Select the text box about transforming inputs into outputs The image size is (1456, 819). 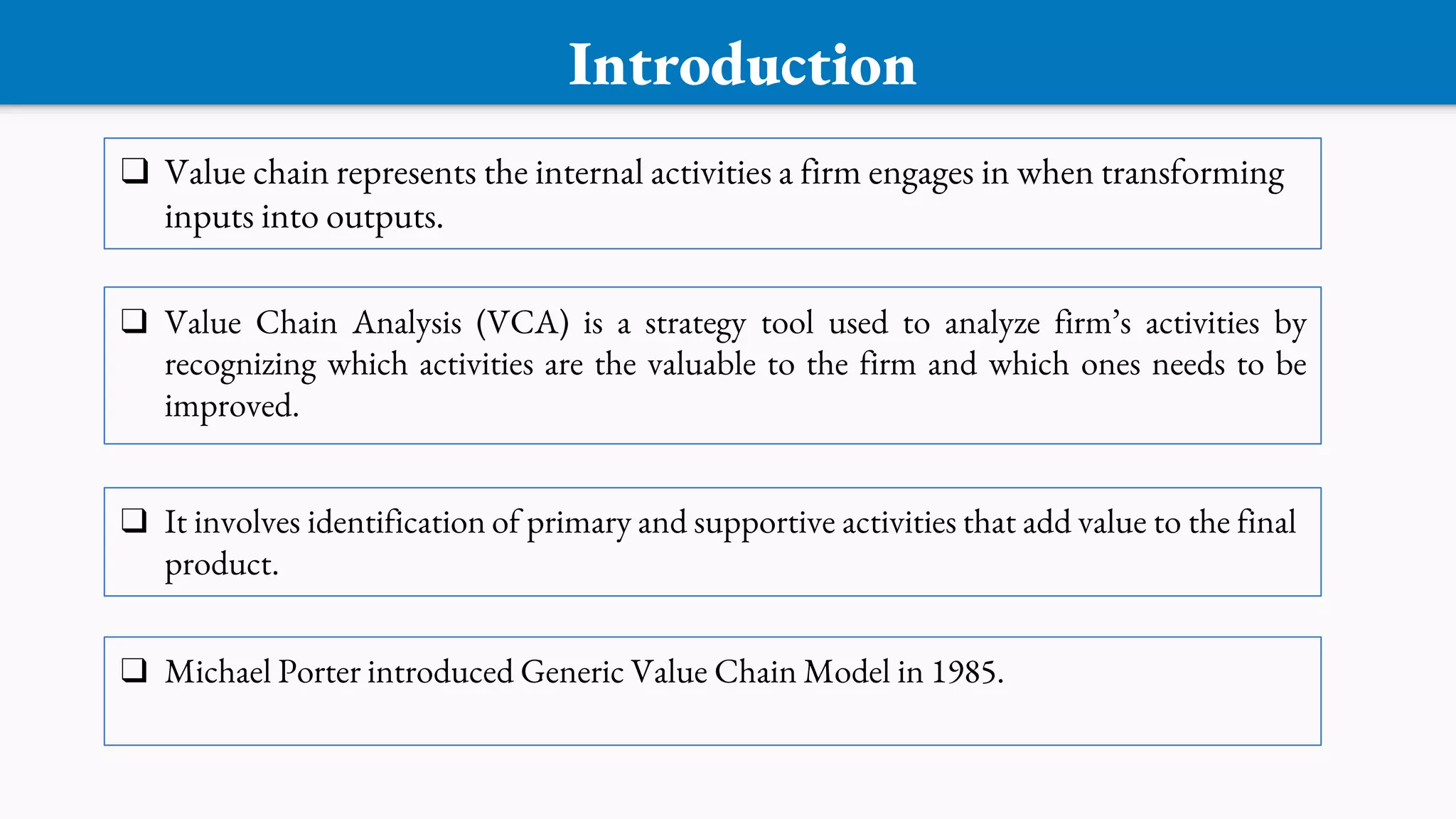712,193
